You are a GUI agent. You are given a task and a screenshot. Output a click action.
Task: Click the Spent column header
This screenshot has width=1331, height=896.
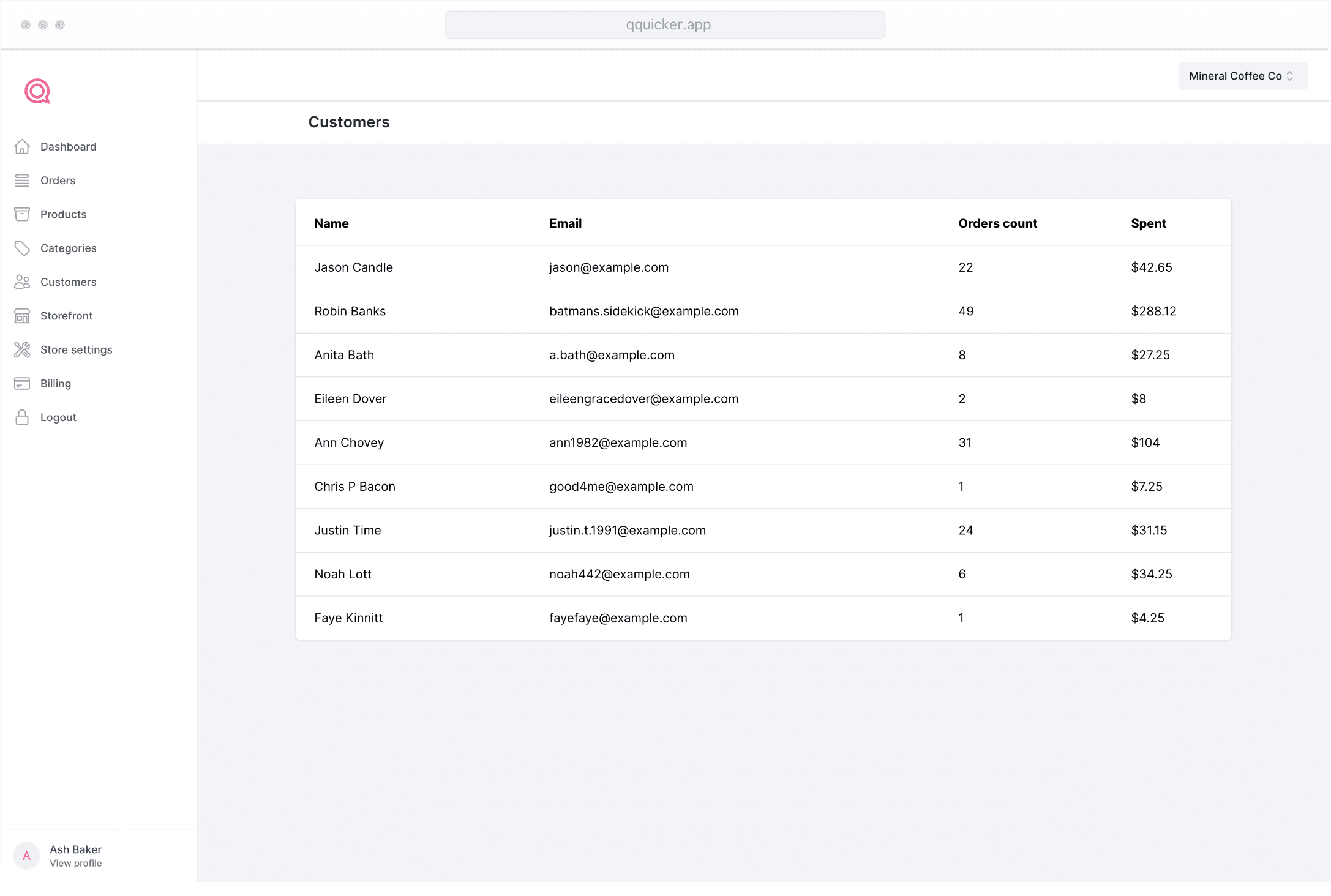[x=1148, y=223]
